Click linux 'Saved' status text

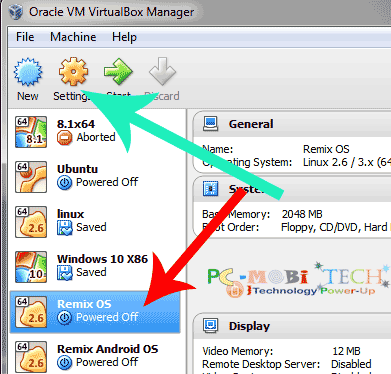pyautogui.click(x=91, y=227)
